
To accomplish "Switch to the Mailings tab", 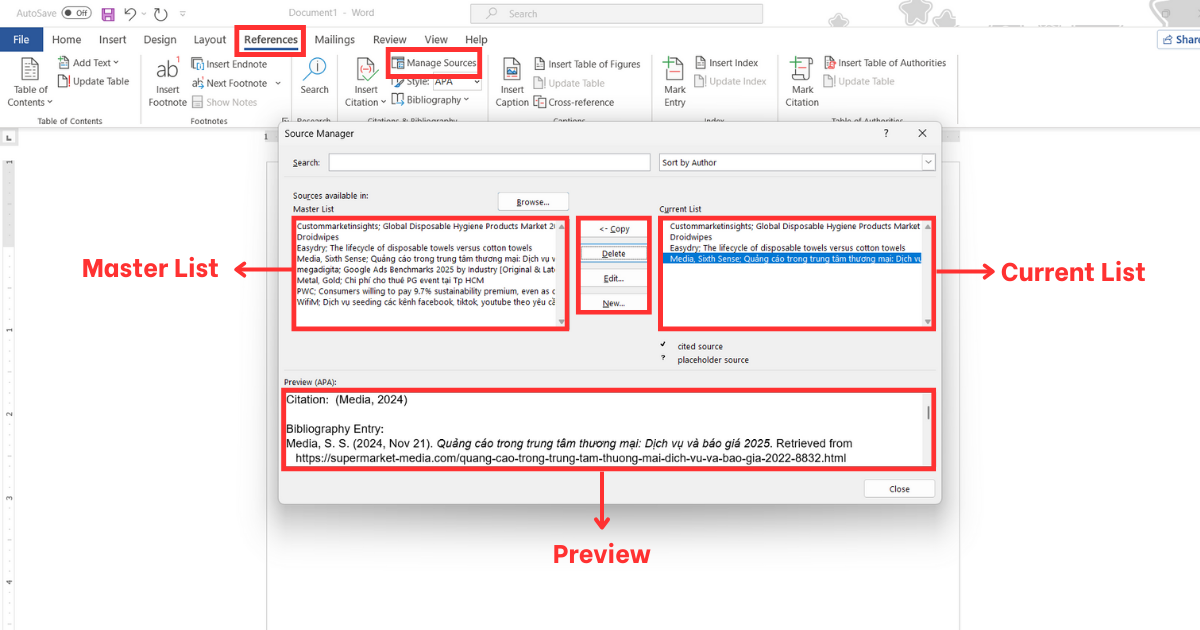I will [x=334, y=40].
